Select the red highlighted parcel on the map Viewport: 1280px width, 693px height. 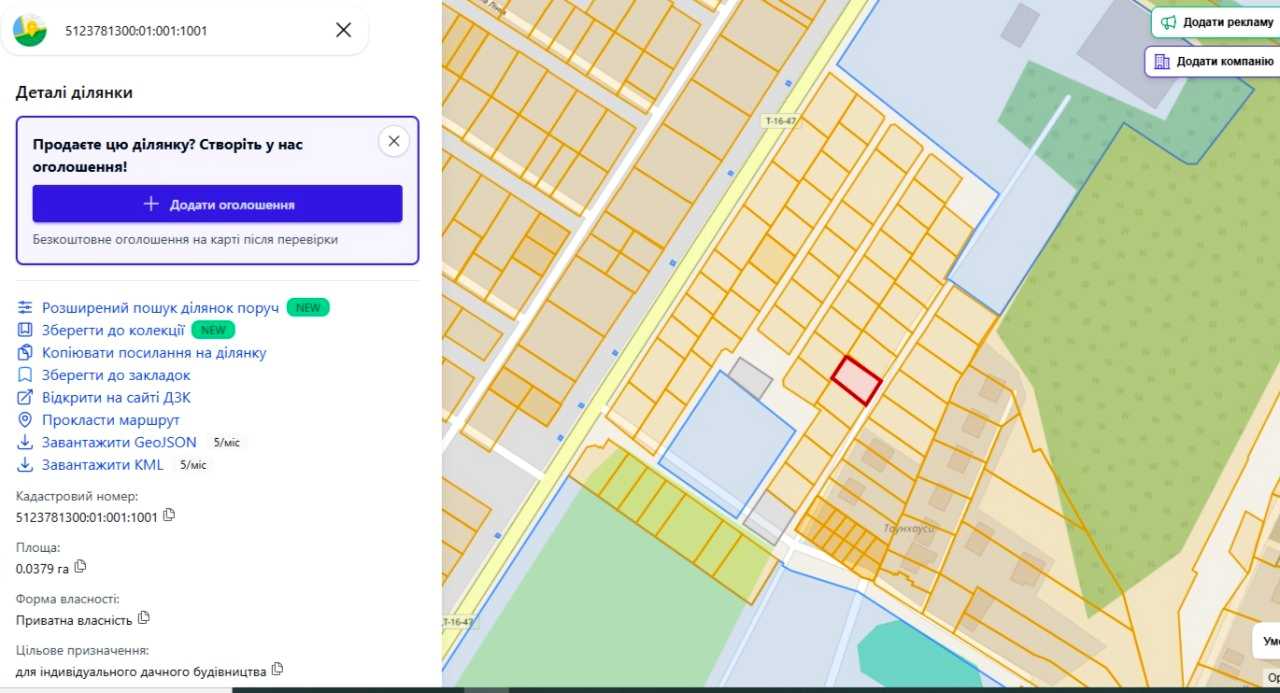857,381
